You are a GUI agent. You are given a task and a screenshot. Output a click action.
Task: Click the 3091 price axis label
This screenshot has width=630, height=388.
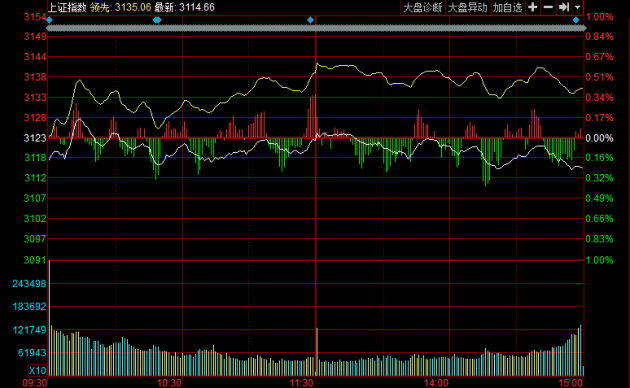point(35,260)
